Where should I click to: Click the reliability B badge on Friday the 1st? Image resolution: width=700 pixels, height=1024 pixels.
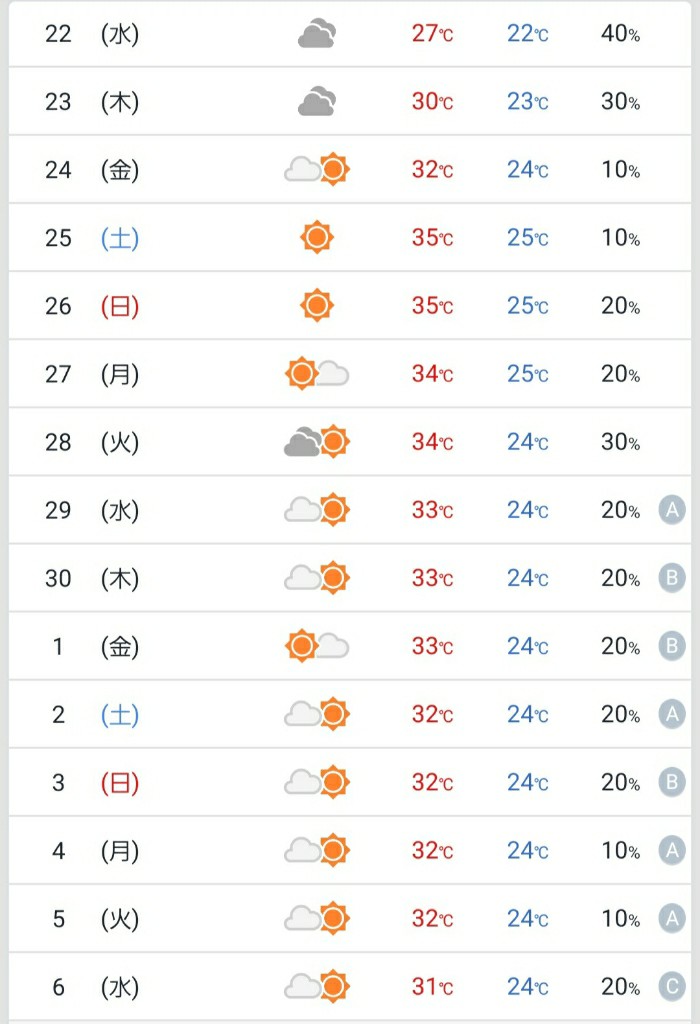tap(672, 646)
